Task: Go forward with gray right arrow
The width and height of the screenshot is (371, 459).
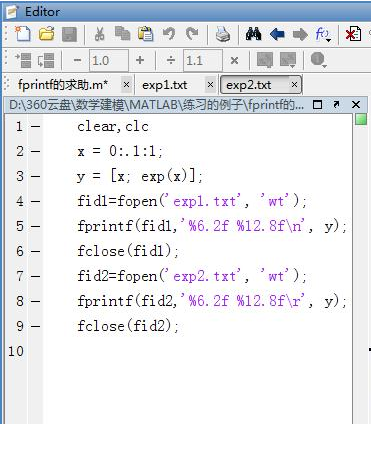Action: (x=300, y=34)
